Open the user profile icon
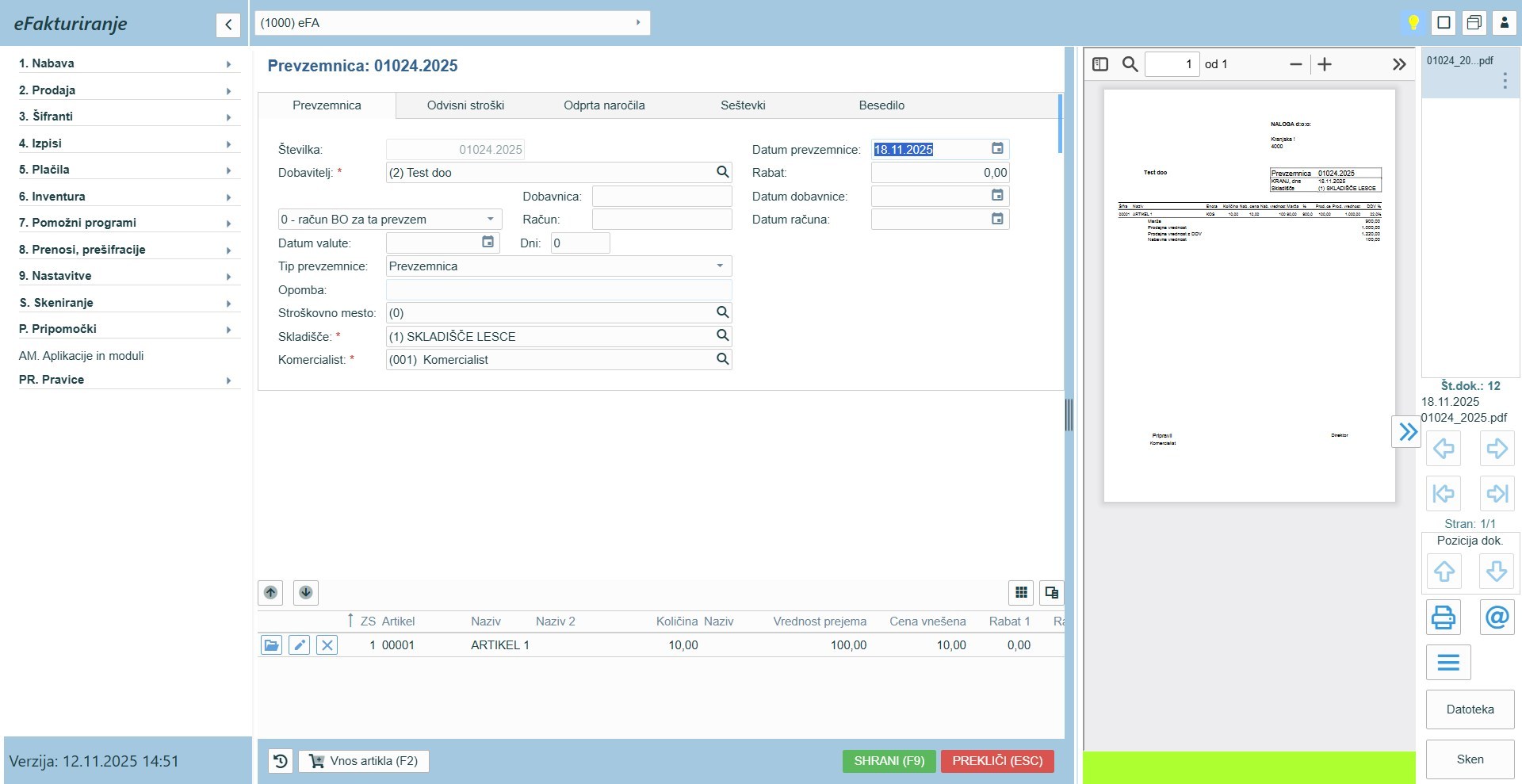 1505,23
